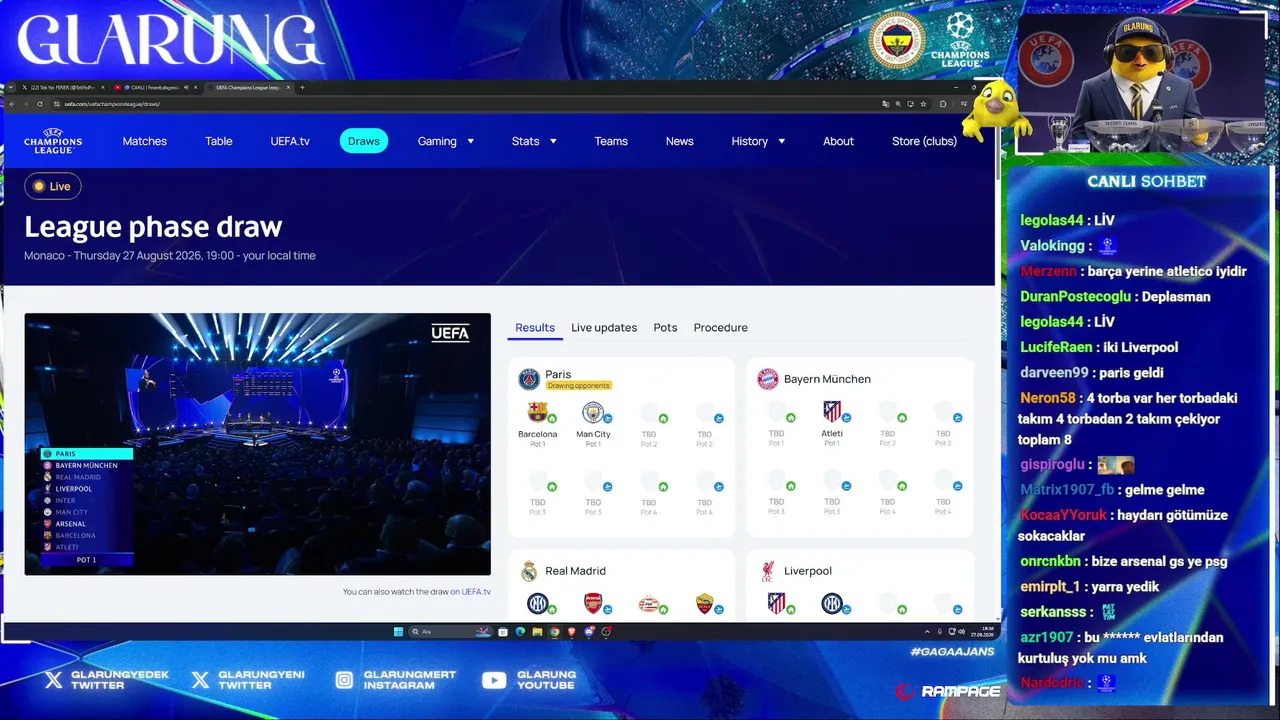1280x720 pixels.
Task: Click the PSV crest in the Real Madrid card
Action: 649,604
